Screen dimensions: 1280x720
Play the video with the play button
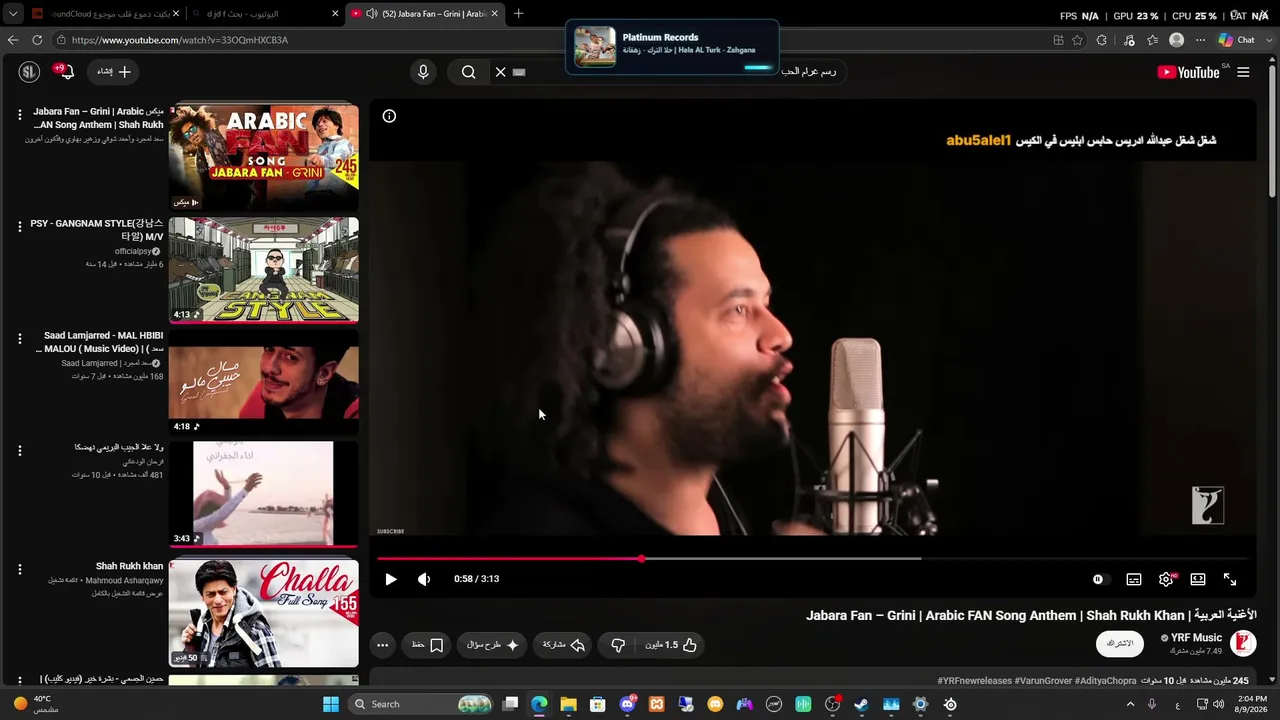coord(391,579)
